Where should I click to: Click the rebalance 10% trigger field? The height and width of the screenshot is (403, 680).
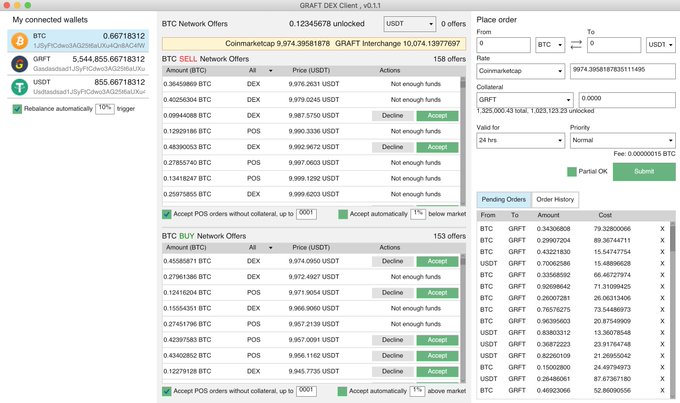pyautogui.click(x=105, y=108)
